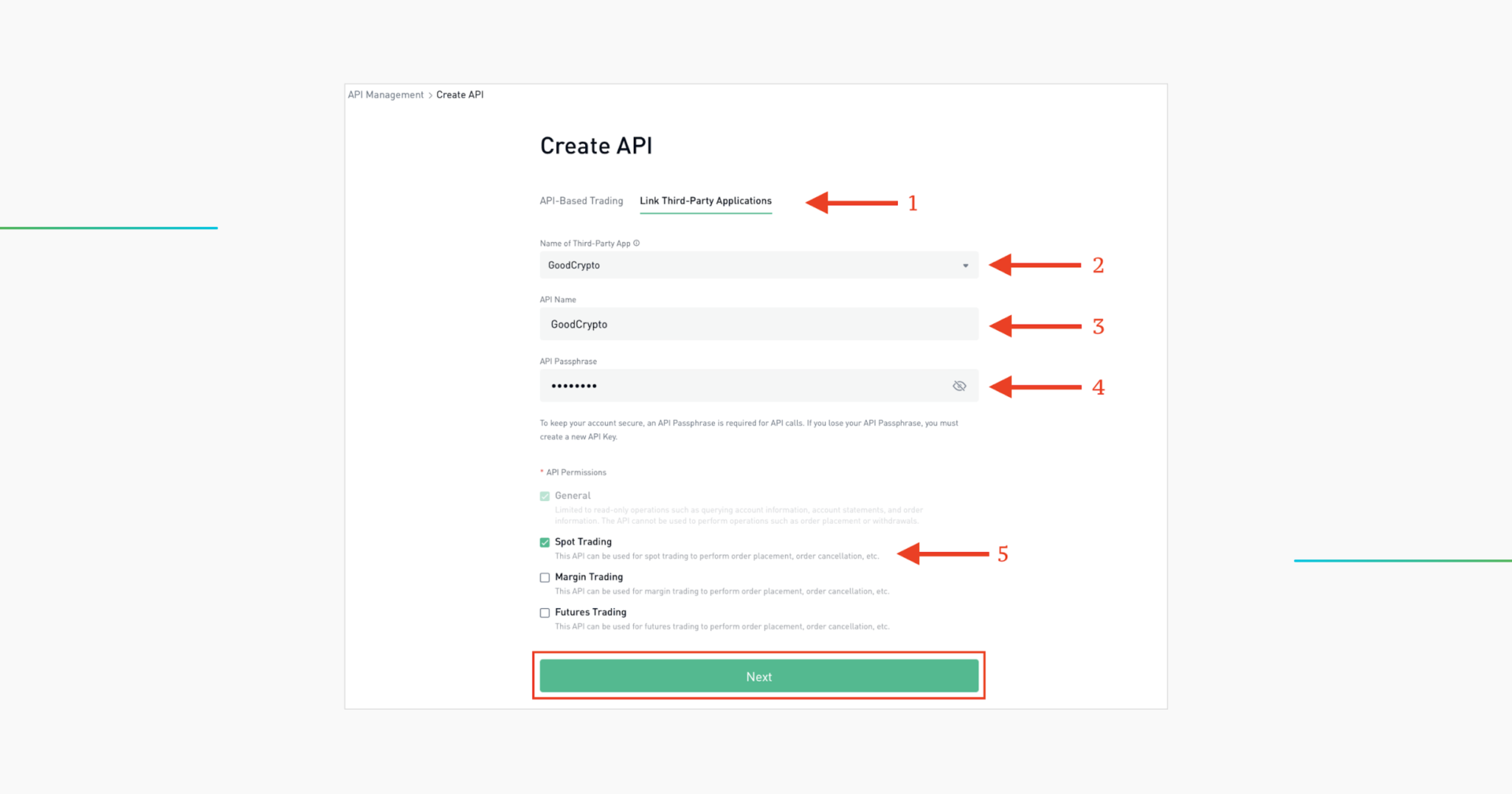The image size is (1512, 794).
Task: Navigate back via the API Management breadcrumb
Action: click(385, 95)
